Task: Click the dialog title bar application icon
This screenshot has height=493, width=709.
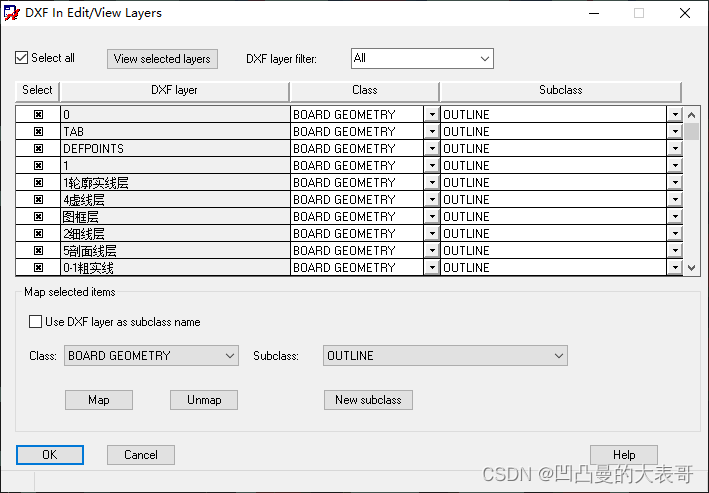Action: [x=12, y=13]
